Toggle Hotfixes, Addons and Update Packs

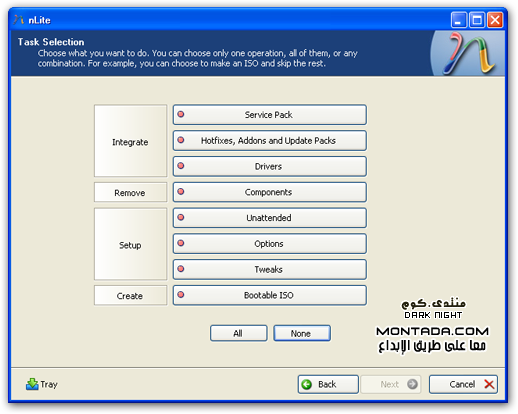pos(270,141)
